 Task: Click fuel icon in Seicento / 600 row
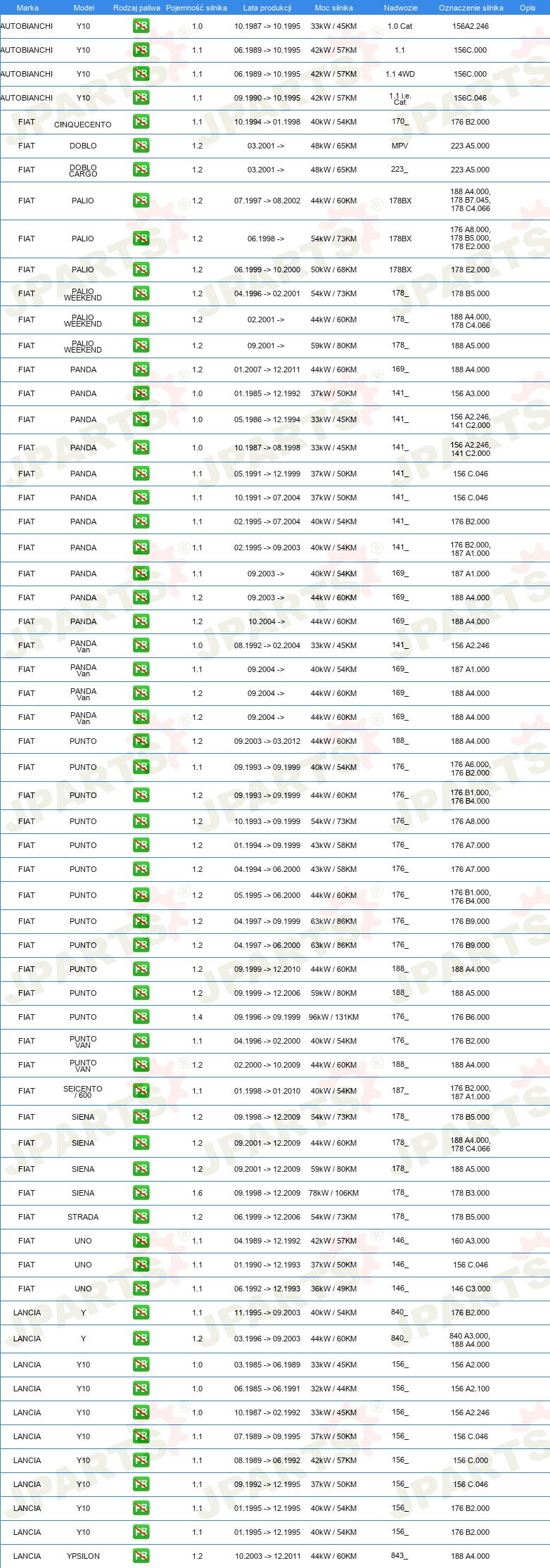[x=141, y=1091]
